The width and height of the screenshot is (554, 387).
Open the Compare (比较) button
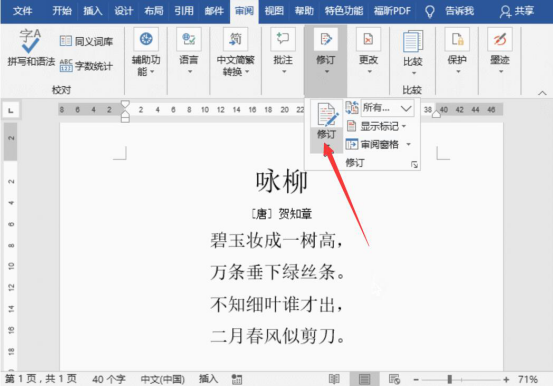pos(412,52)
